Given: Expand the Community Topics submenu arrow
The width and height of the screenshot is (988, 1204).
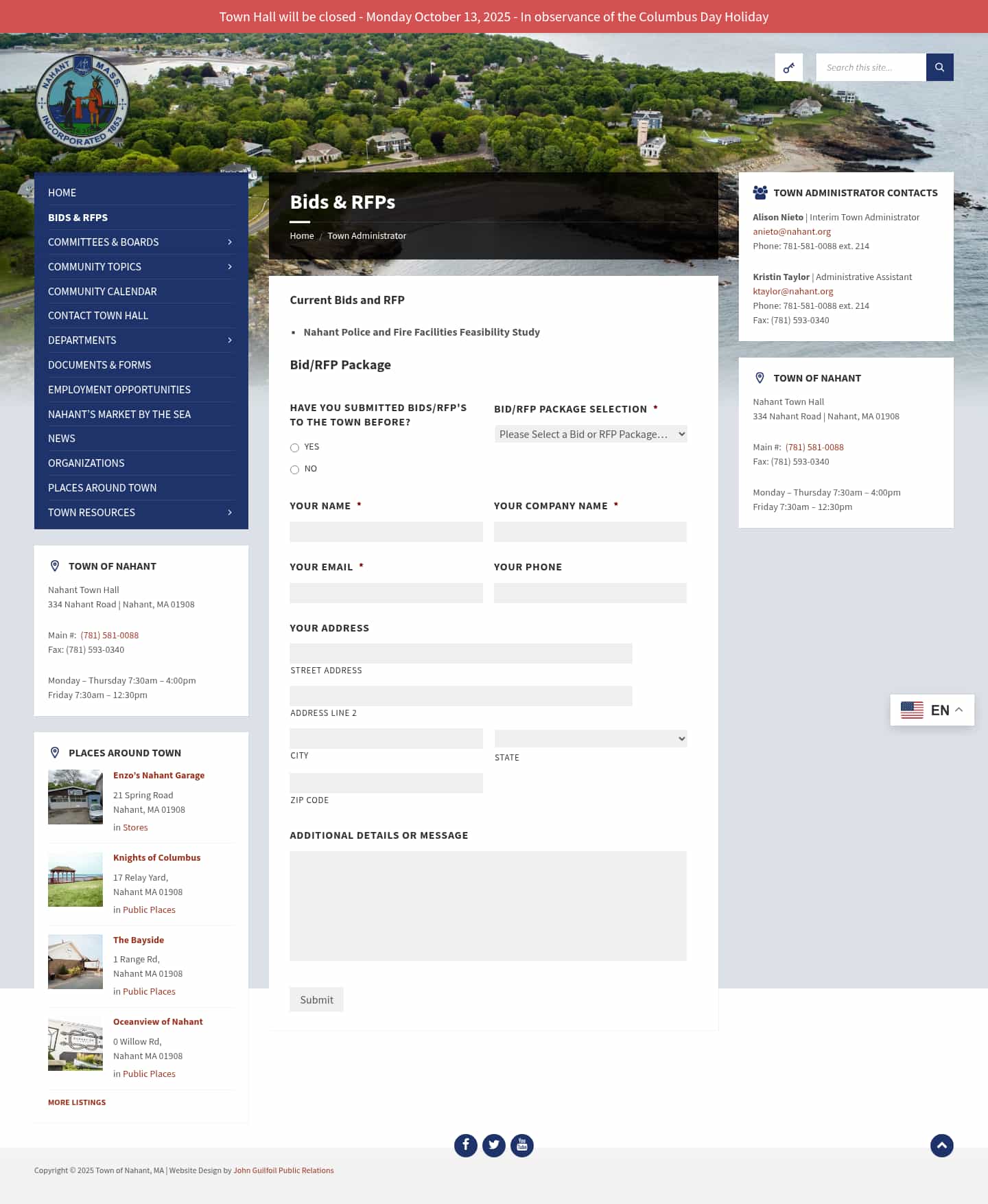Looking at the screenshot, I should coord(230,267).
